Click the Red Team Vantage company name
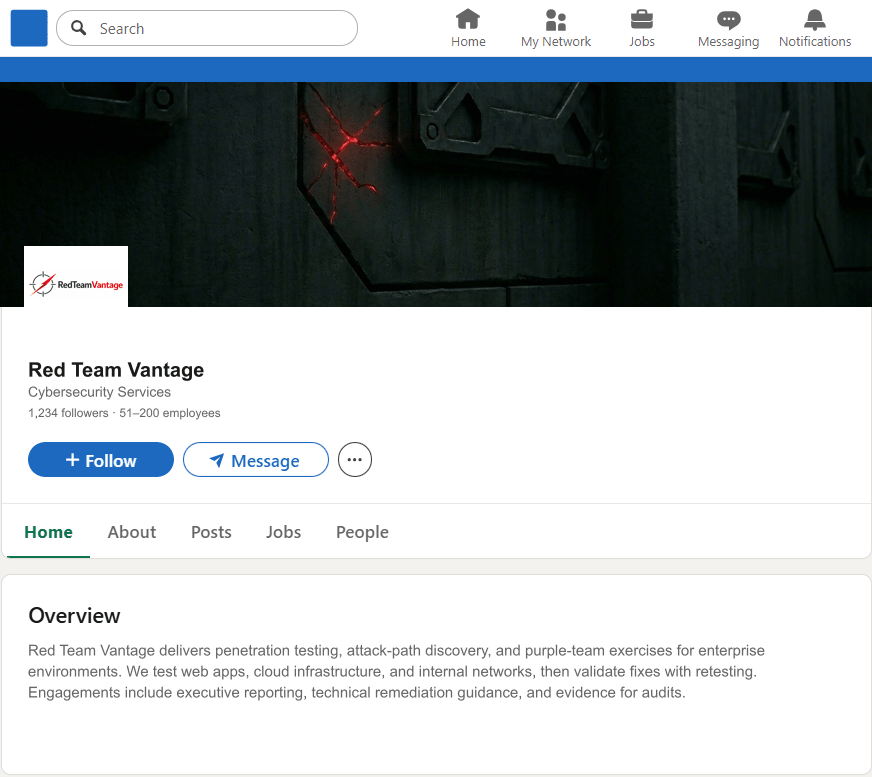The width and height of the screenshot is (872, 777). point(116,370)
